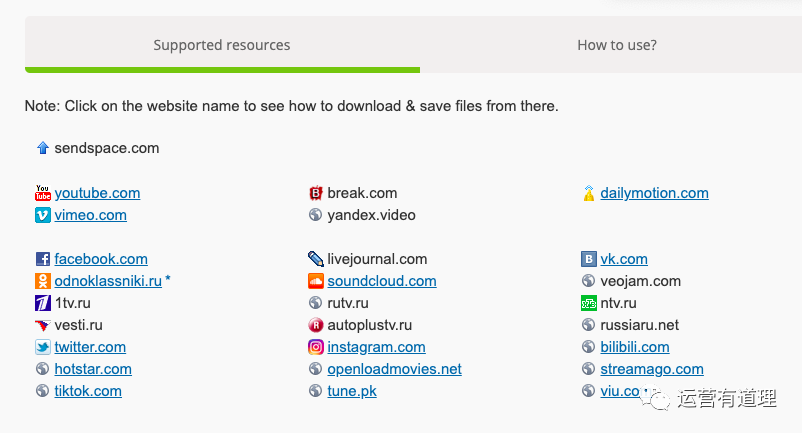Screen dimensions: 802x433
Task: Switch to the Supported resources tab
Action: coord(222,45)
